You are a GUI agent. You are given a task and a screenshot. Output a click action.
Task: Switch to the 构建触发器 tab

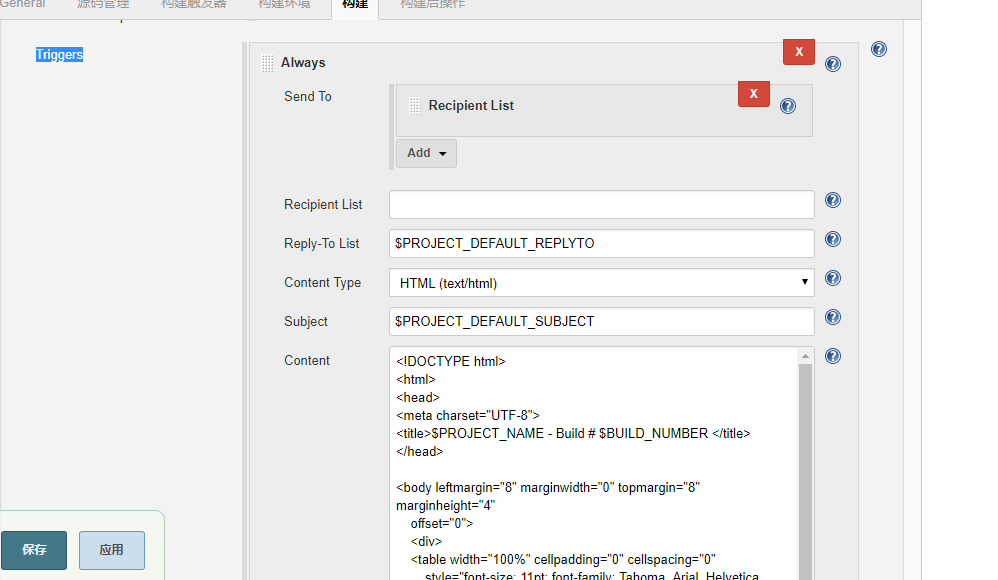[x=193, y=4]
